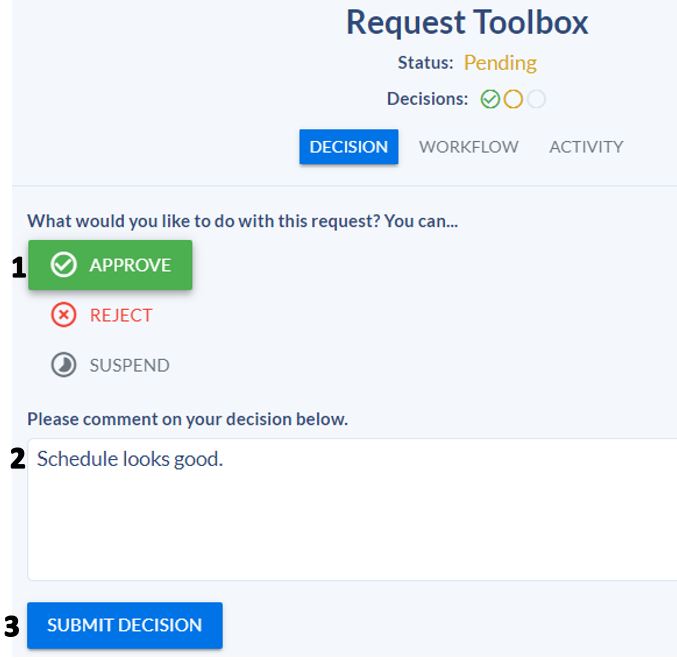677x660 pixels.
Task: Click the "Please comment on your decision" label
Action: tap(187, 420)
